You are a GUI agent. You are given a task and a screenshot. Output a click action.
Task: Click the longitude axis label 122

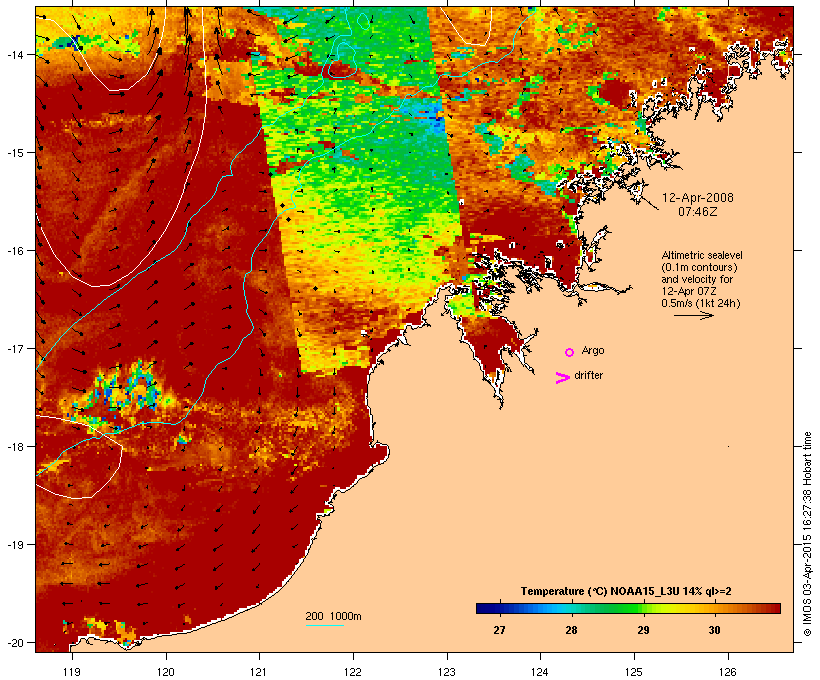[x=353, y=672]
